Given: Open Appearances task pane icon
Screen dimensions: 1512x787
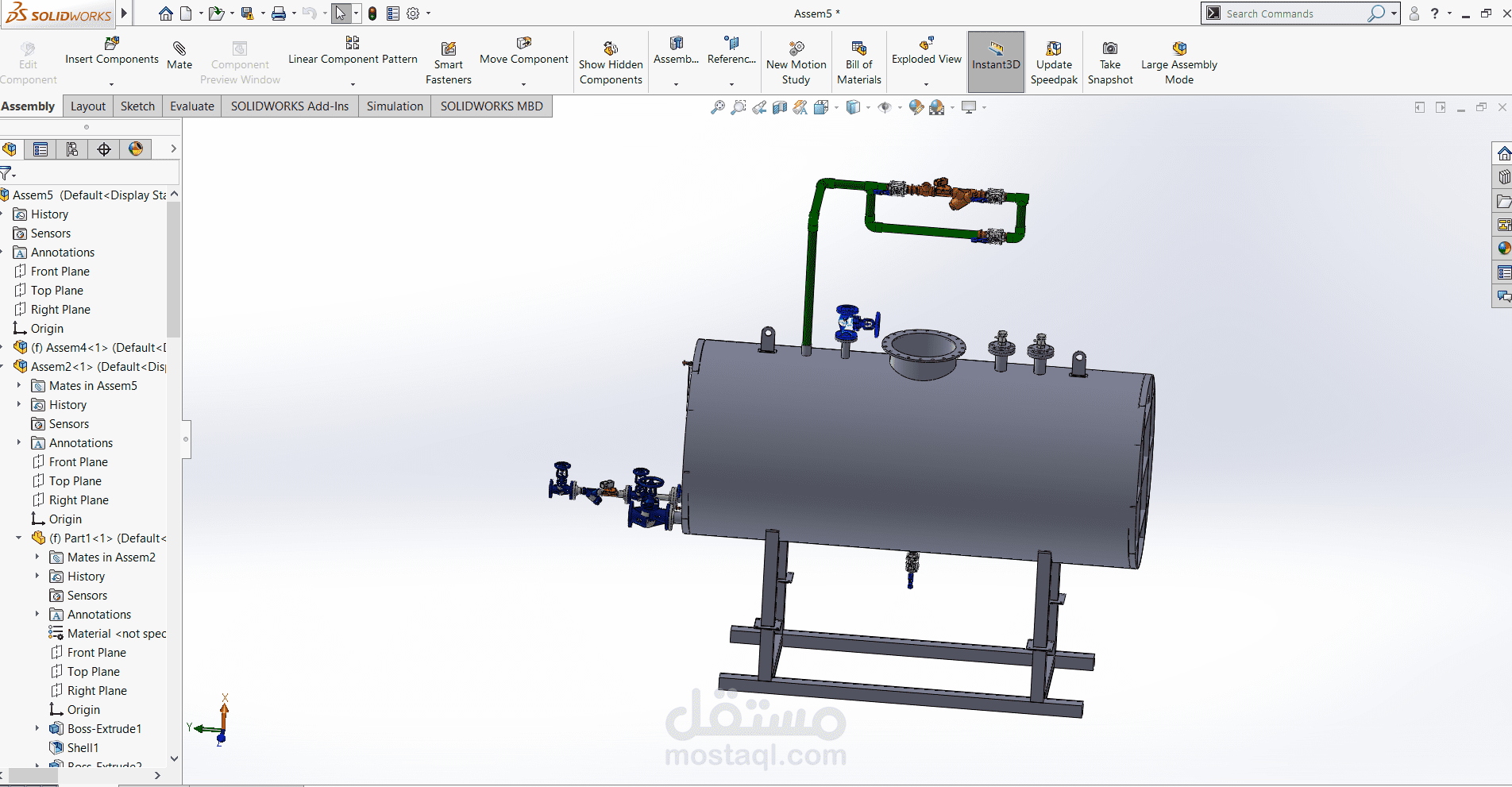Looking at the screenshot, I should click(x=1503, y=249).
